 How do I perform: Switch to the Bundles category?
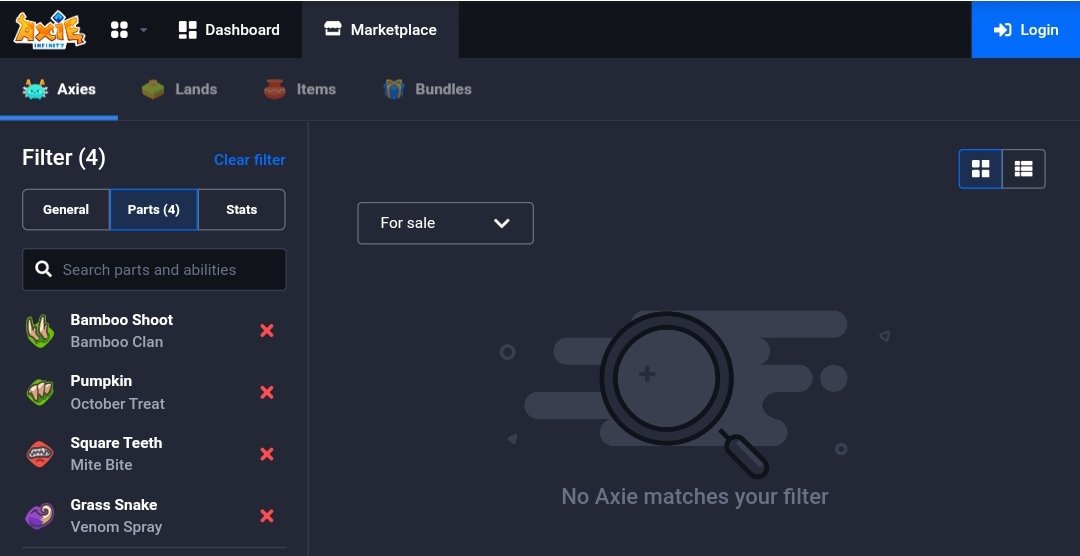[427, 90]
